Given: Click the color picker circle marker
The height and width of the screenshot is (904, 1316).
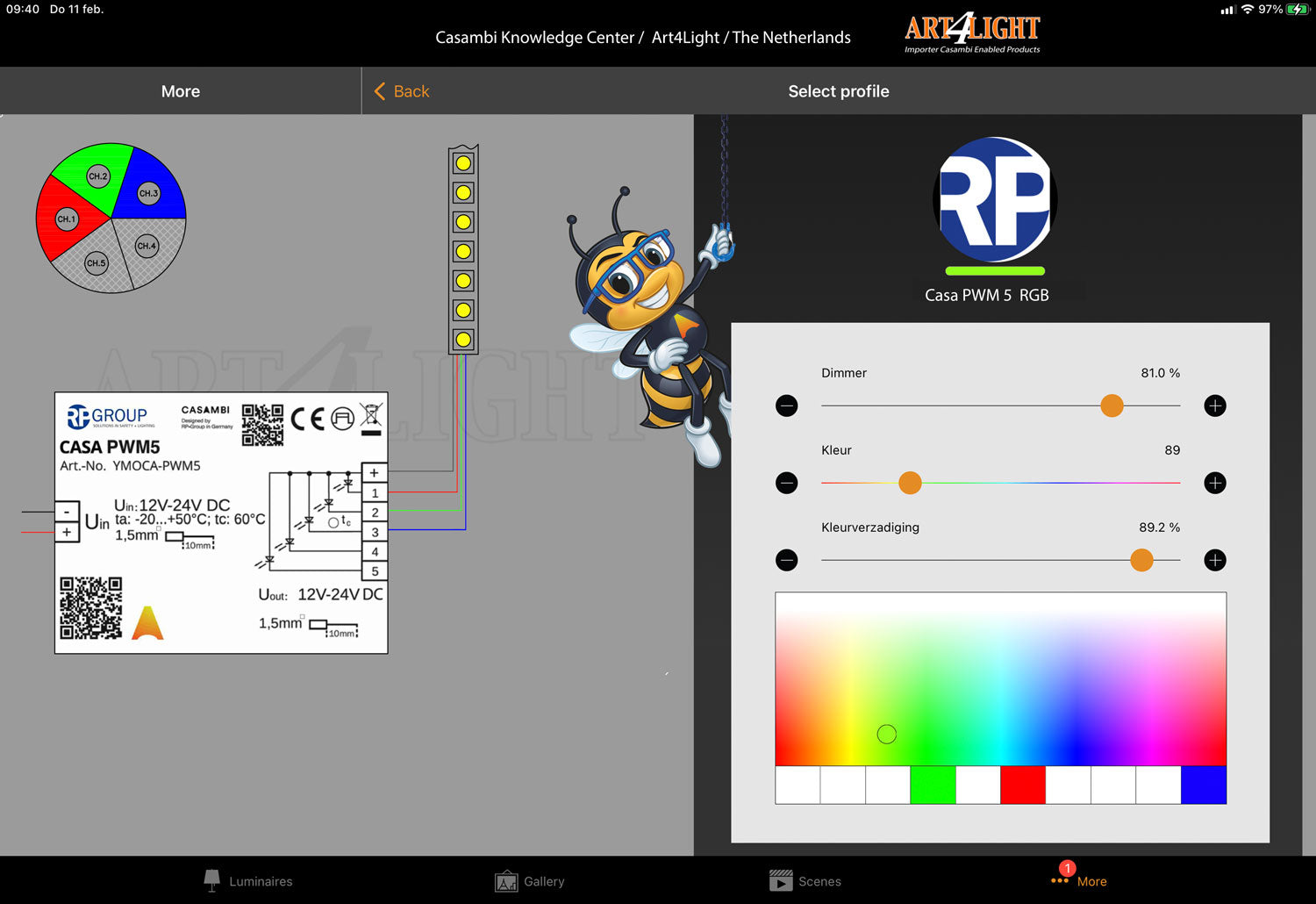Looking at the screenshot, I should (887, 734).
